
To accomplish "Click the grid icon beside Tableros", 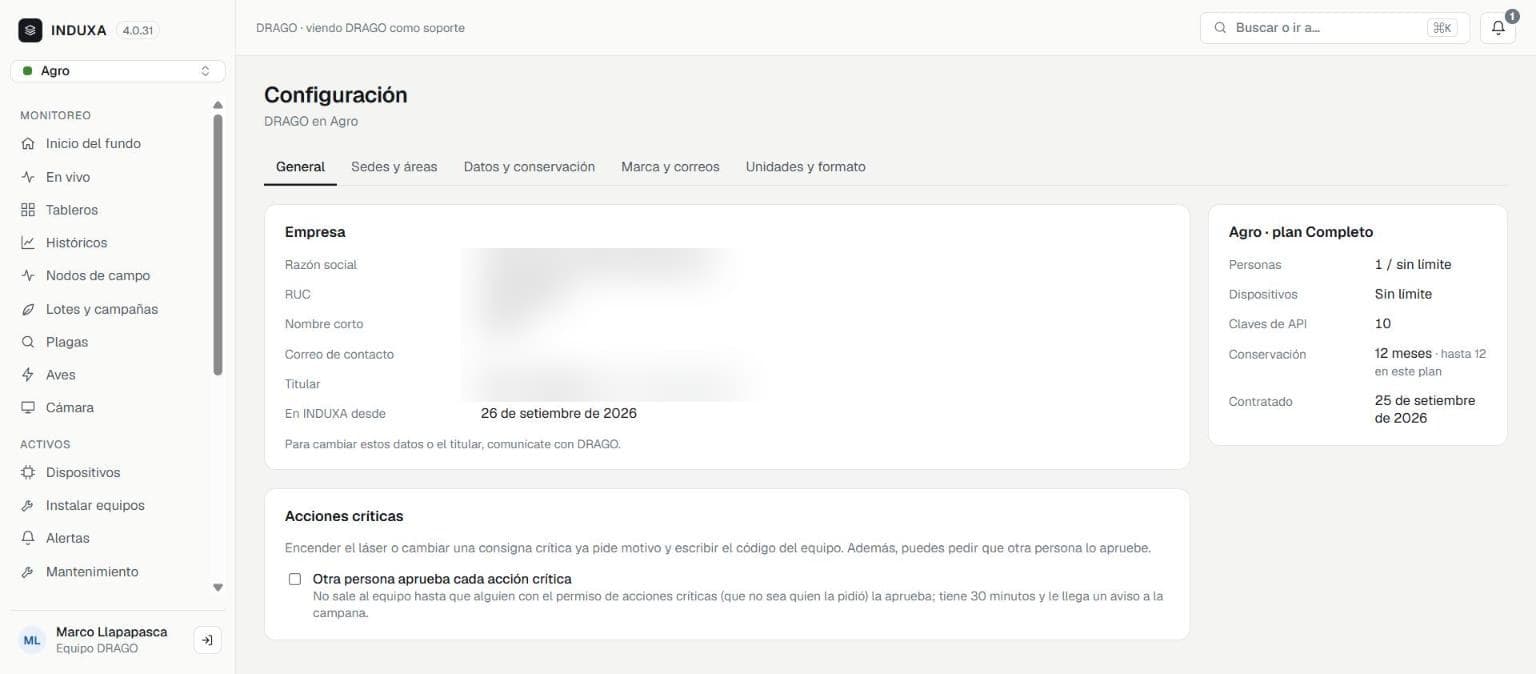I will point(28,210).
